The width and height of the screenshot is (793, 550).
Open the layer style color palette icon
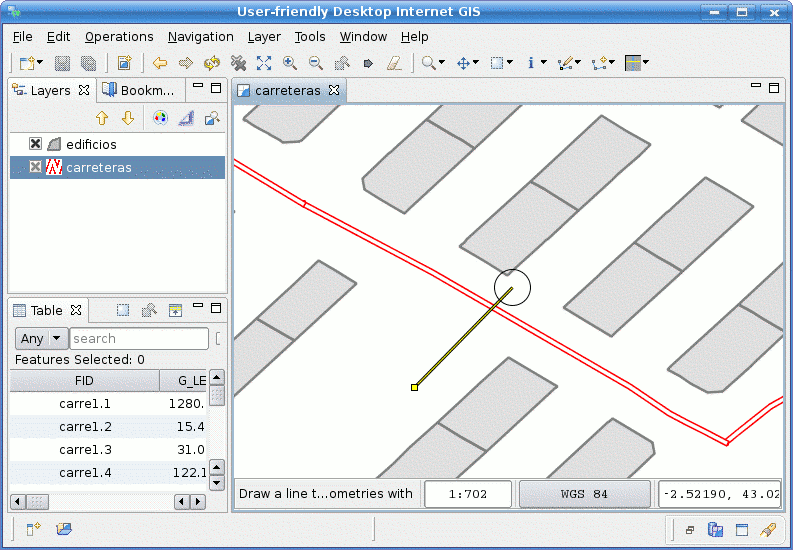(x=160, y=118)
